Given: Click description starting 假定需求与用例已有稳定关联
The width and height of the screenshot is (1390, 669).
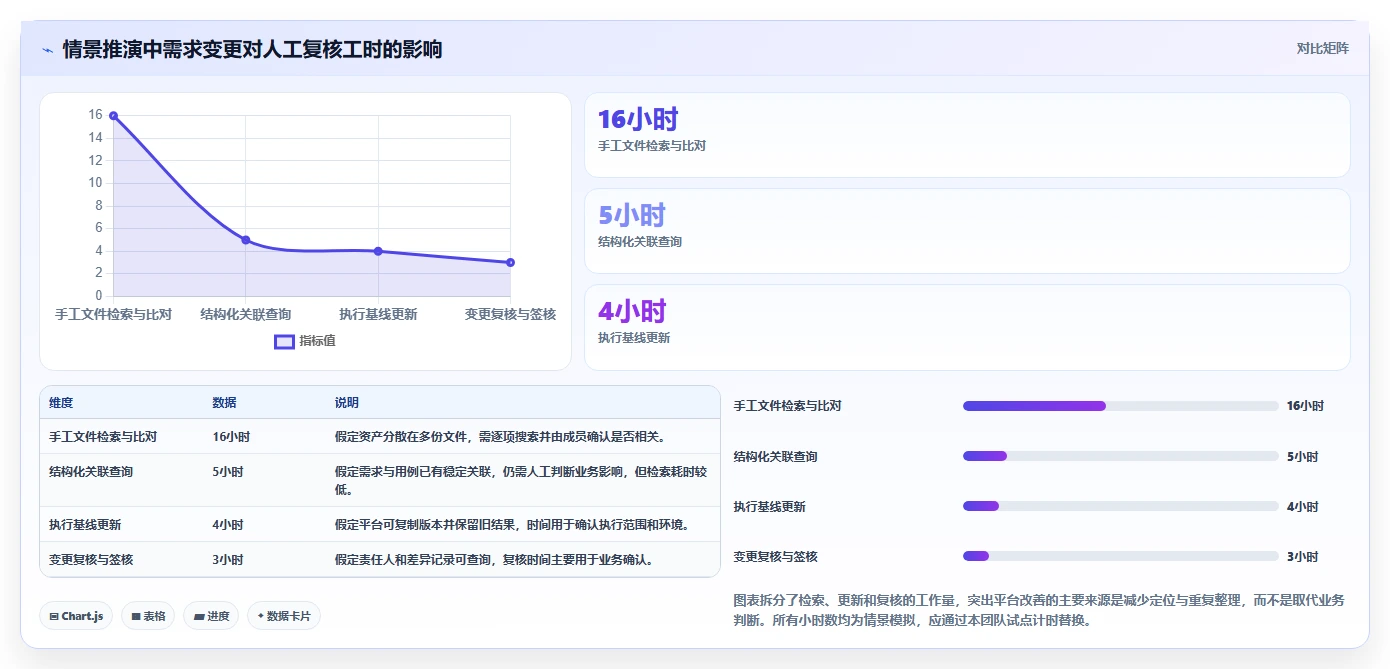Looking at the screenshot, I should [x=521, y=480].
